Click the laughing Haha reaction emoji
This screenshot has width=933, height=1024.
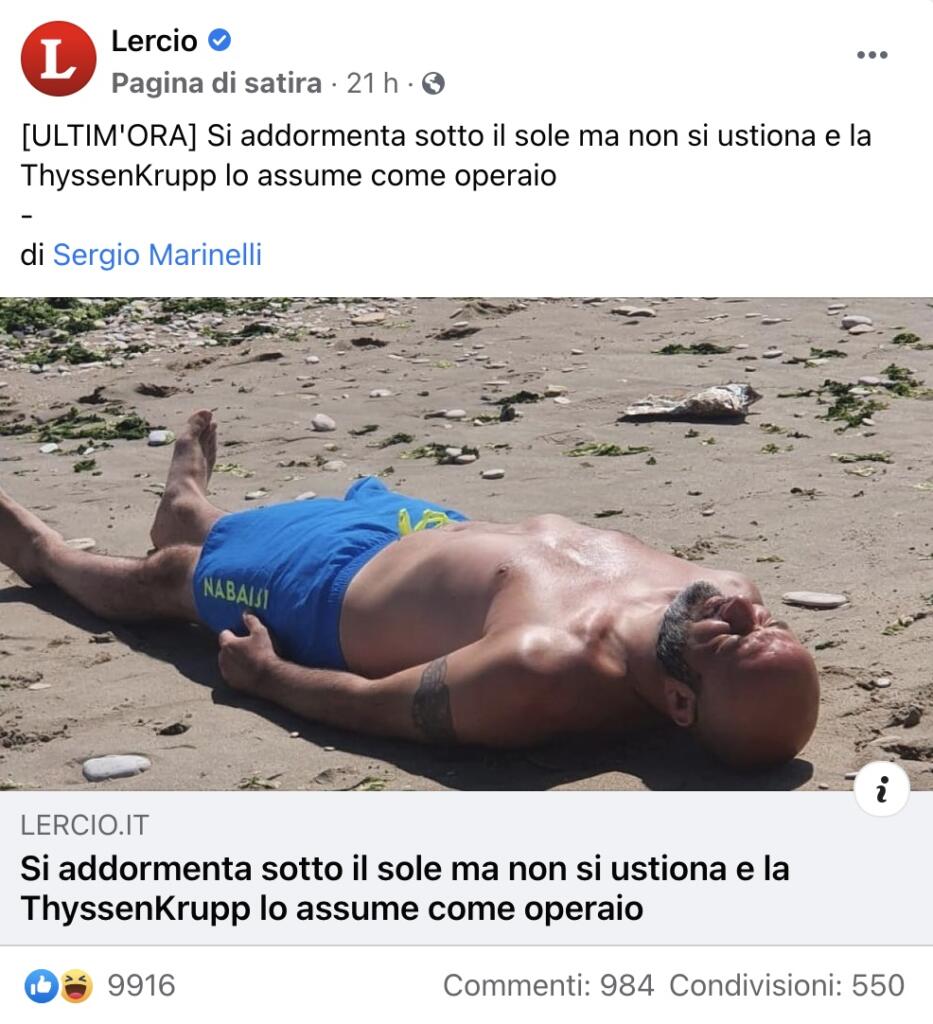pyautogui.click(x=77, y=986)
